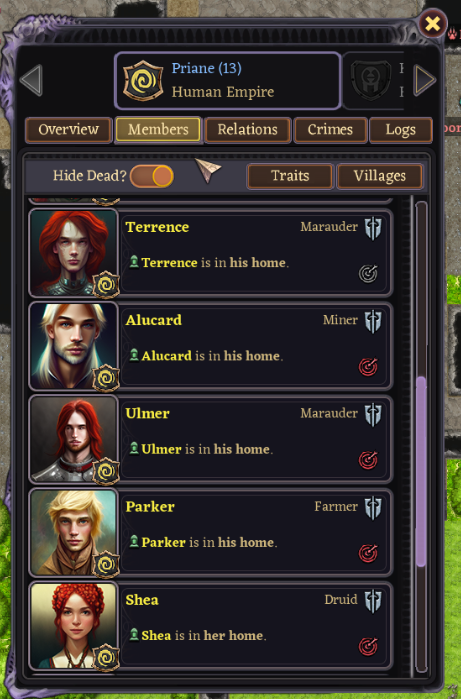461x699 pixels.
Task: Click Ulmer's name link
Action: [x=148, y=413]
